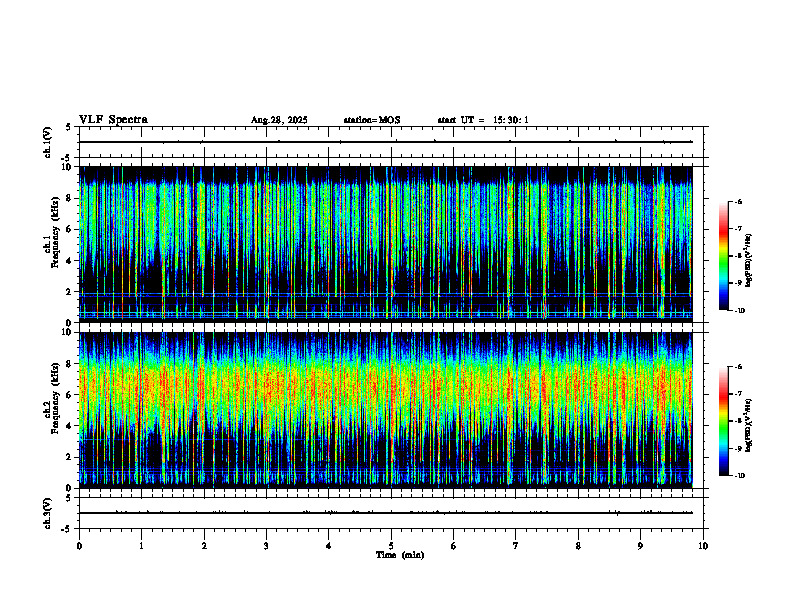The width and height of the screenshot is (792, 612).
Task: Click the ch.1 spectrogram color scale bar
Action: pos(723,256)
